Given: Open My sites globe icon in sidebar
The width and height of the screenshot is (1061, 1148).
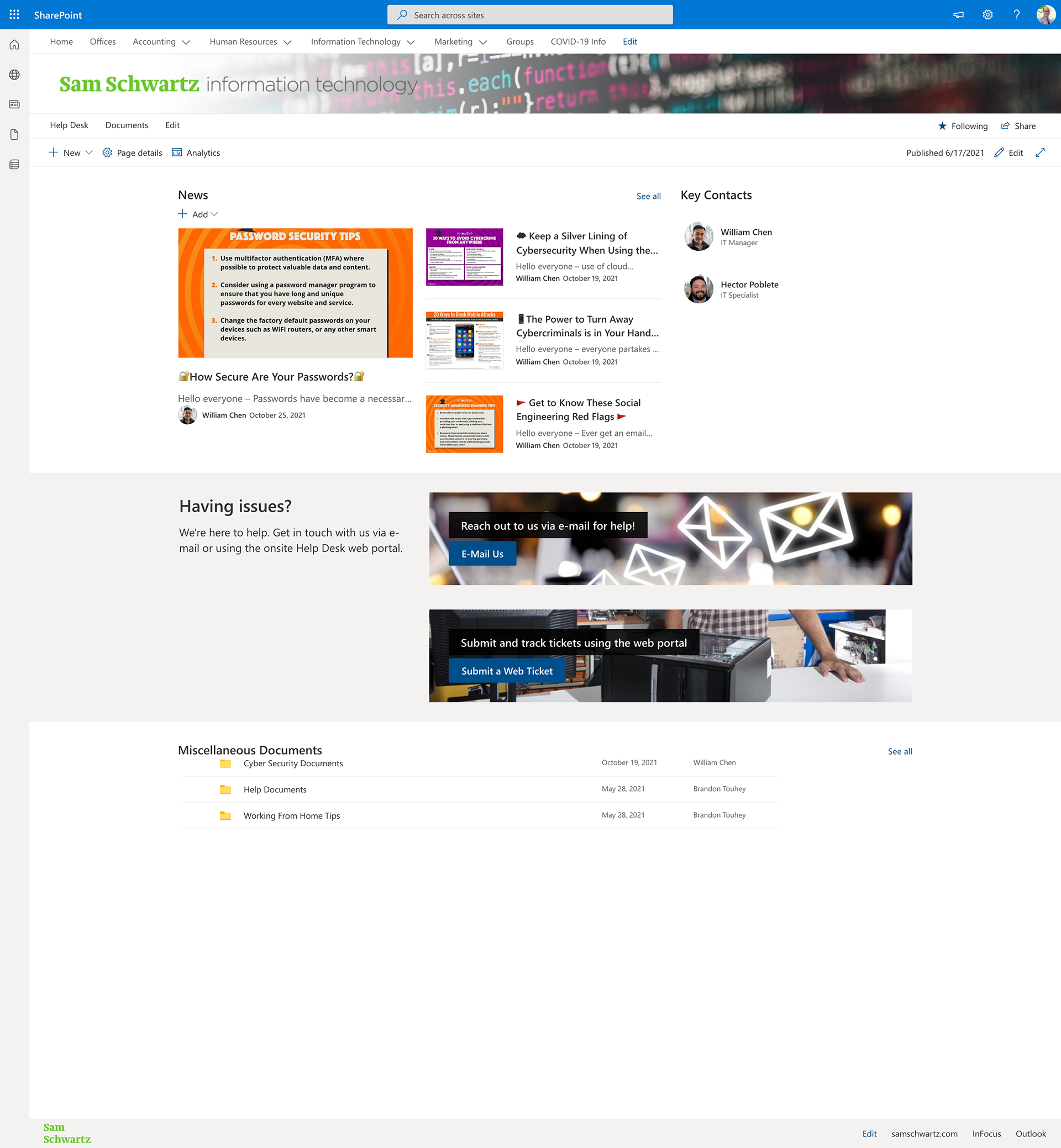Looking at the screenshot, I should point(14,75).
